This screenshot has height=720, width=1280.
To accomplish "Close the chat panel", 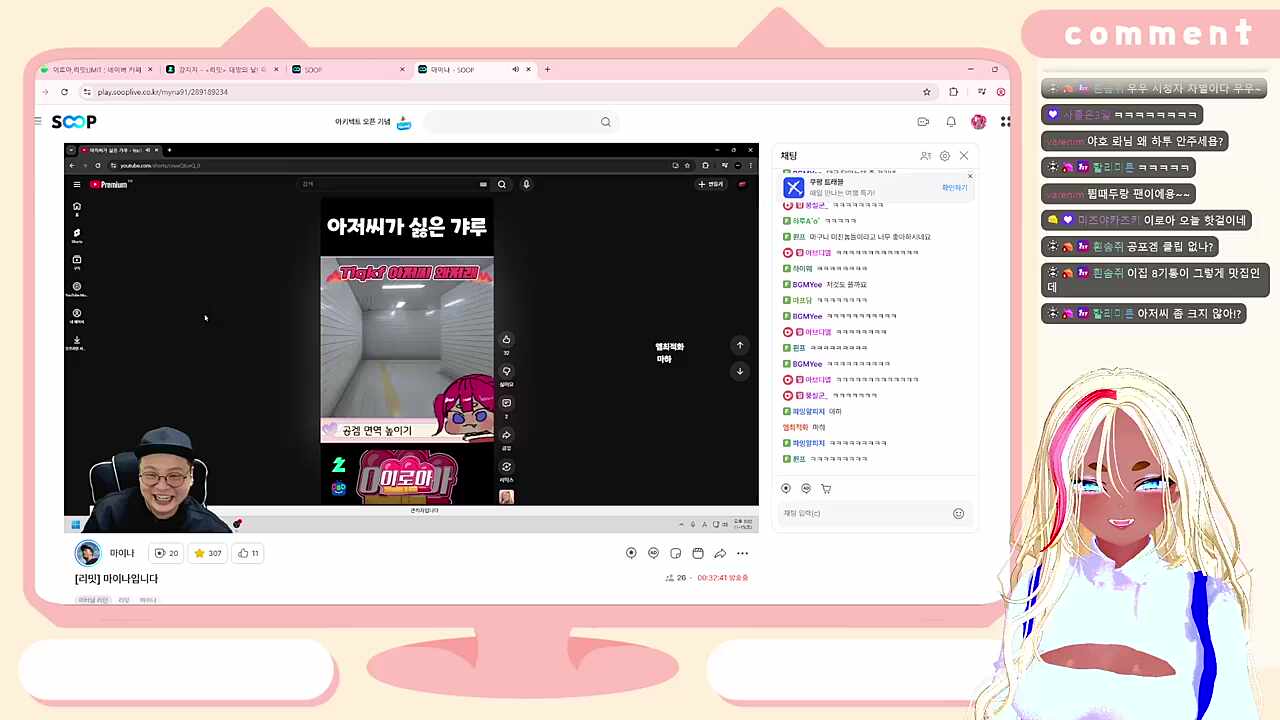I will [x=964, y=156].
